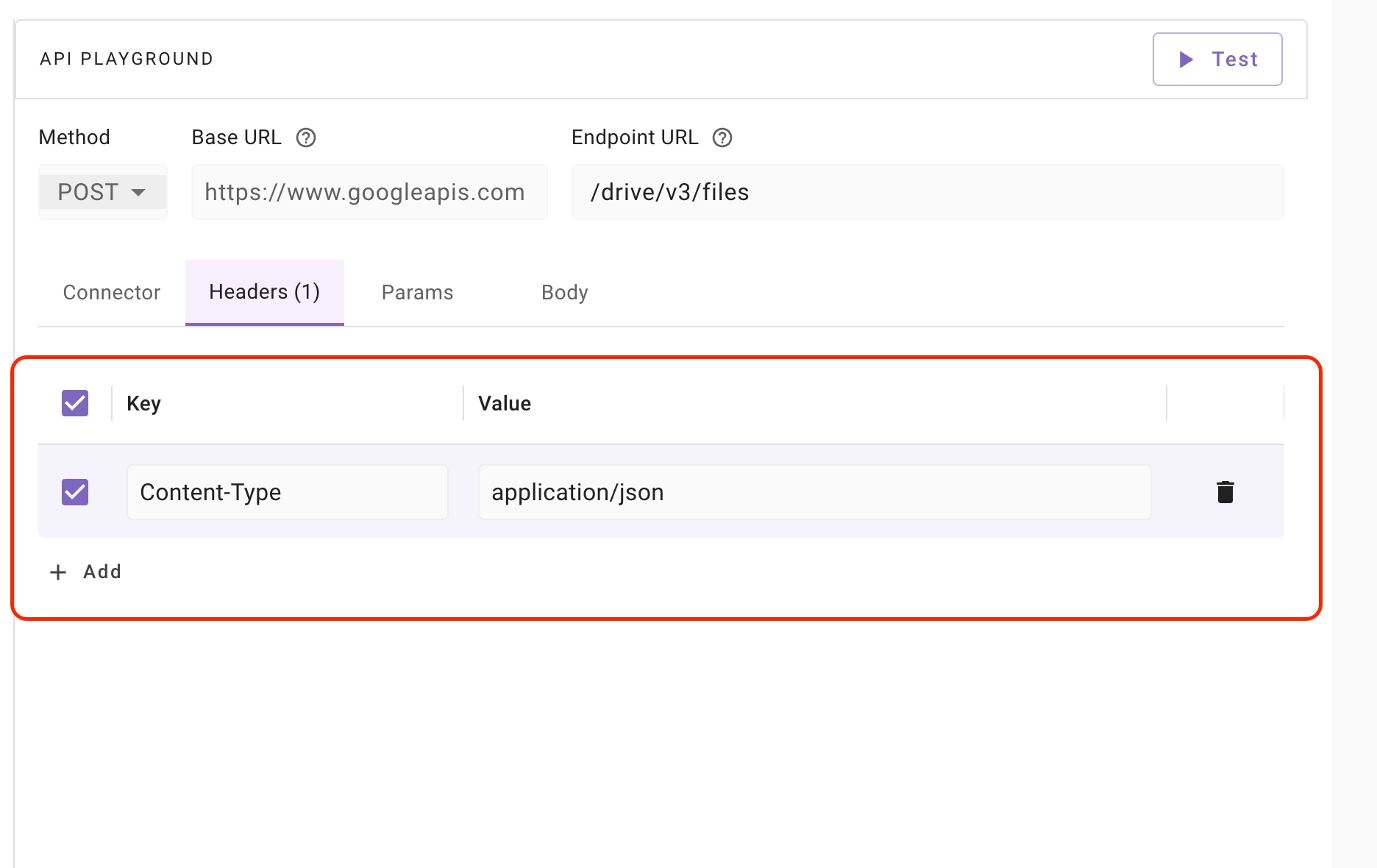This screenshot has width=1377, height=868.
Task: Click the plus icon beside Add
Action: pyautogui.click(x=58, y=572)
